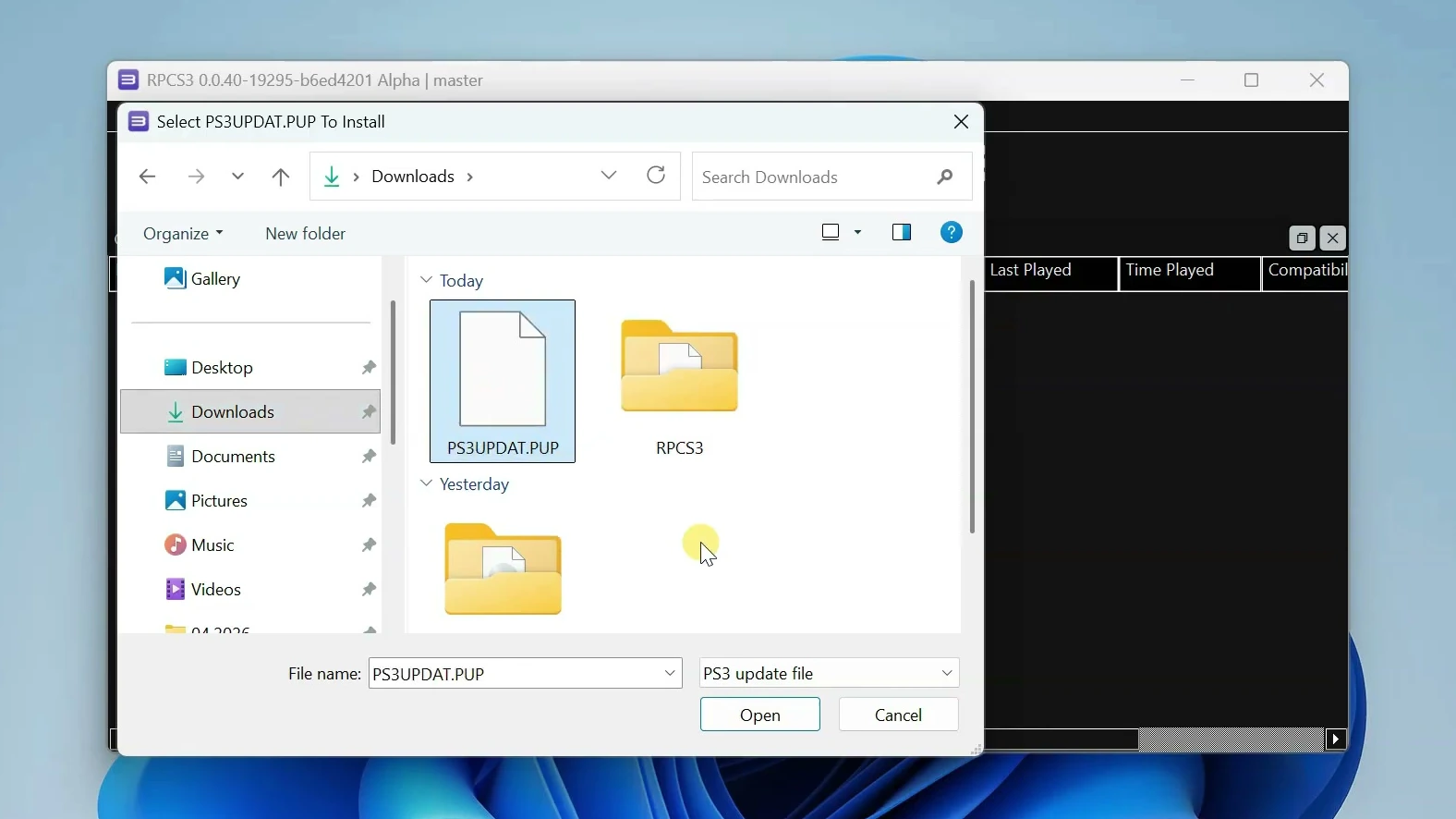Click the Cancel button

899,715
